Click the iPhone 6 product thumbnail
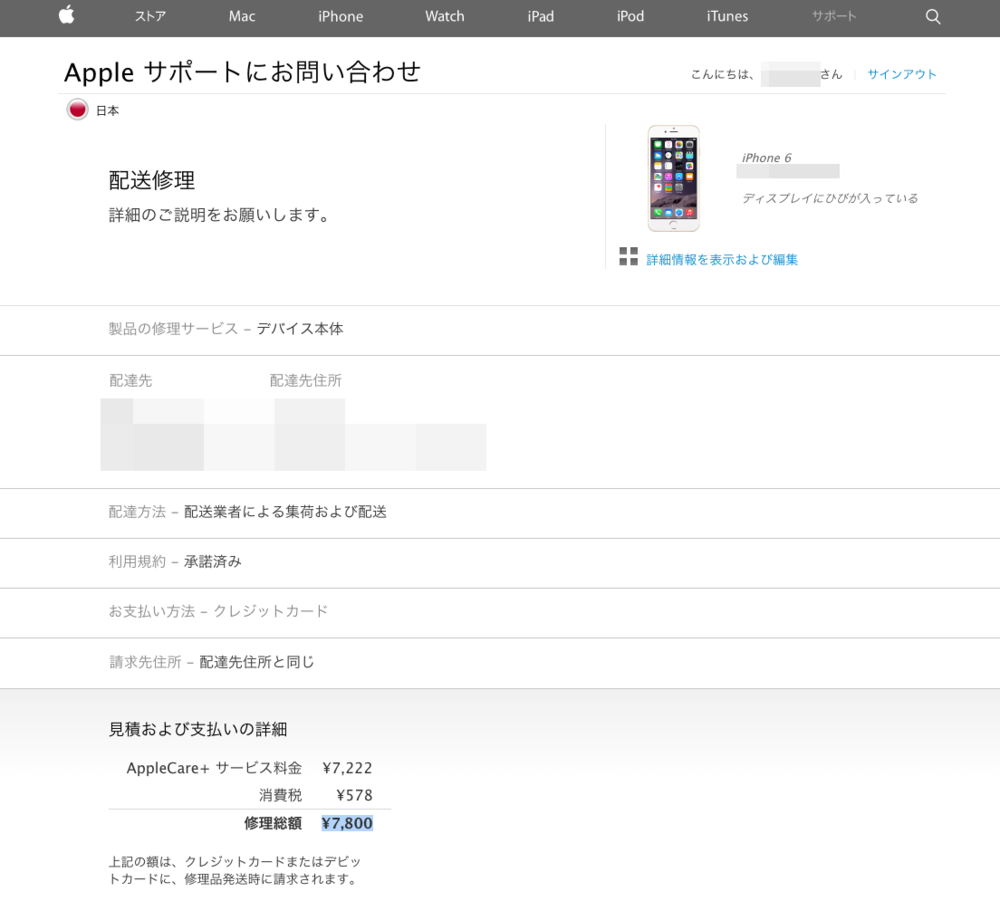The width and height of the screenshot is (1000, 901). point(673,179)
